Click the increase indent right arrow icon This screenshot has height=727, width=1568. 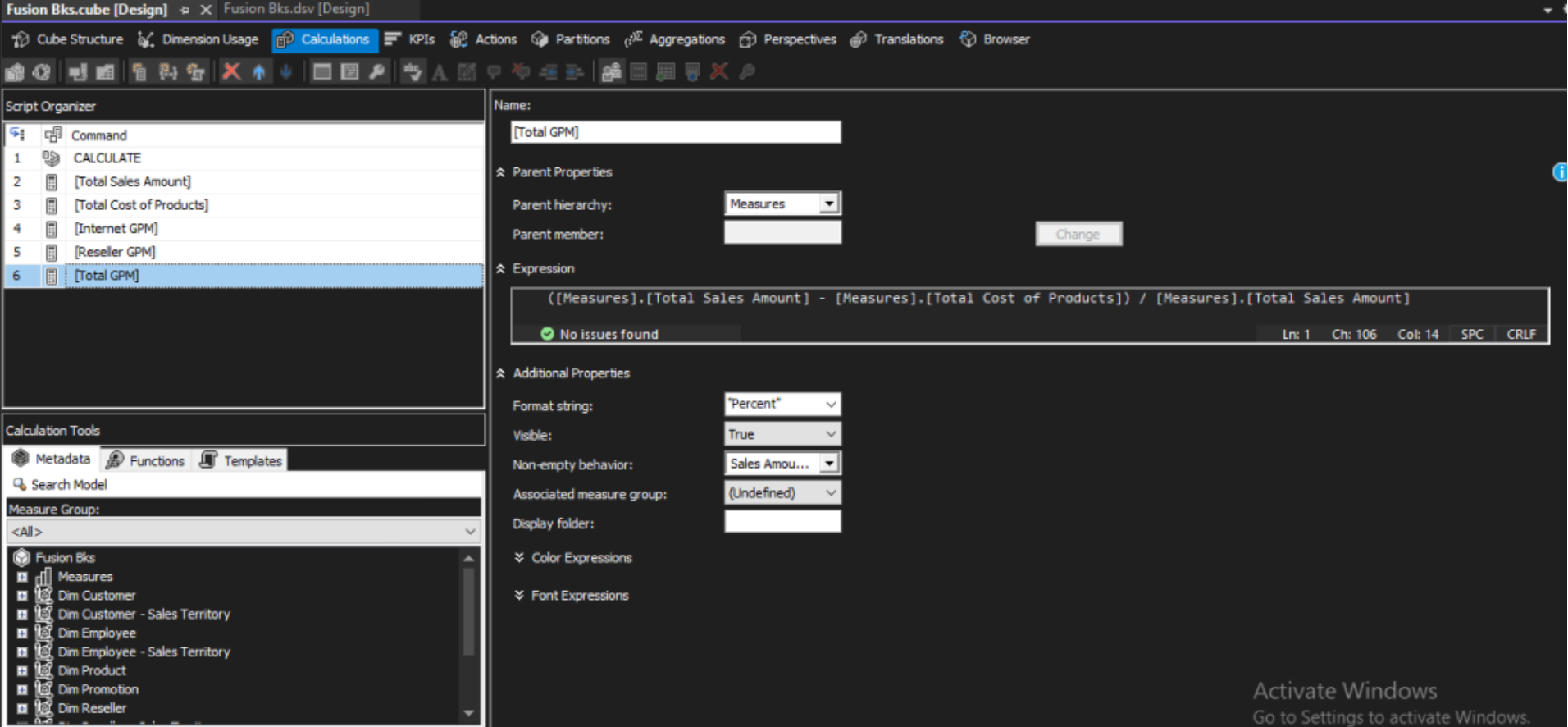pyautogui.click(x=575, y=72)
